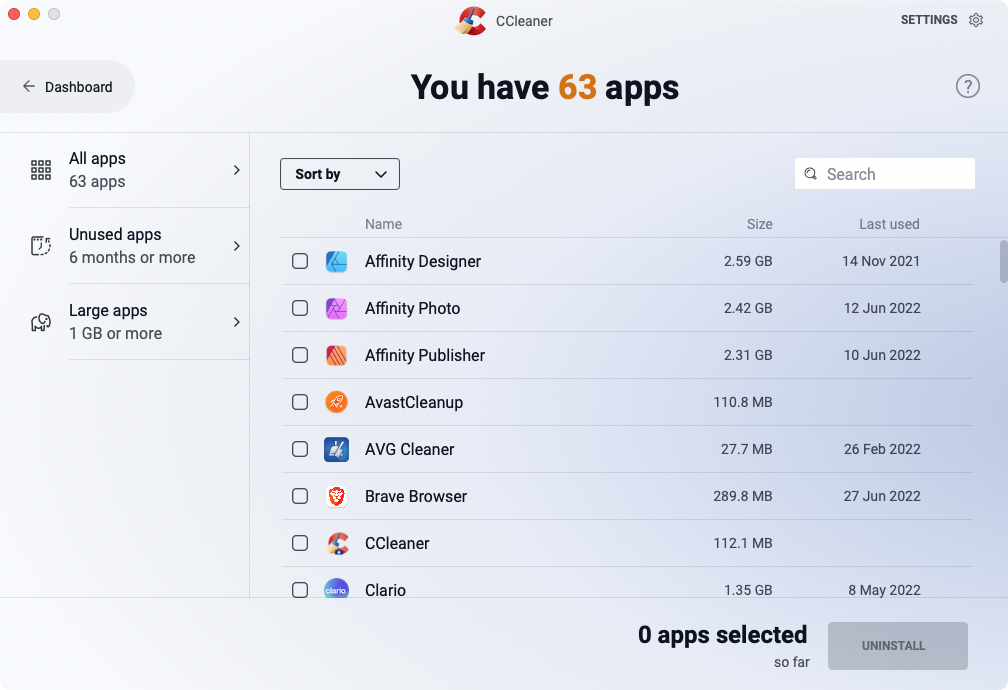Click the CCleaner logo in the title bar
1008x690 pixels.
point(471,21)
